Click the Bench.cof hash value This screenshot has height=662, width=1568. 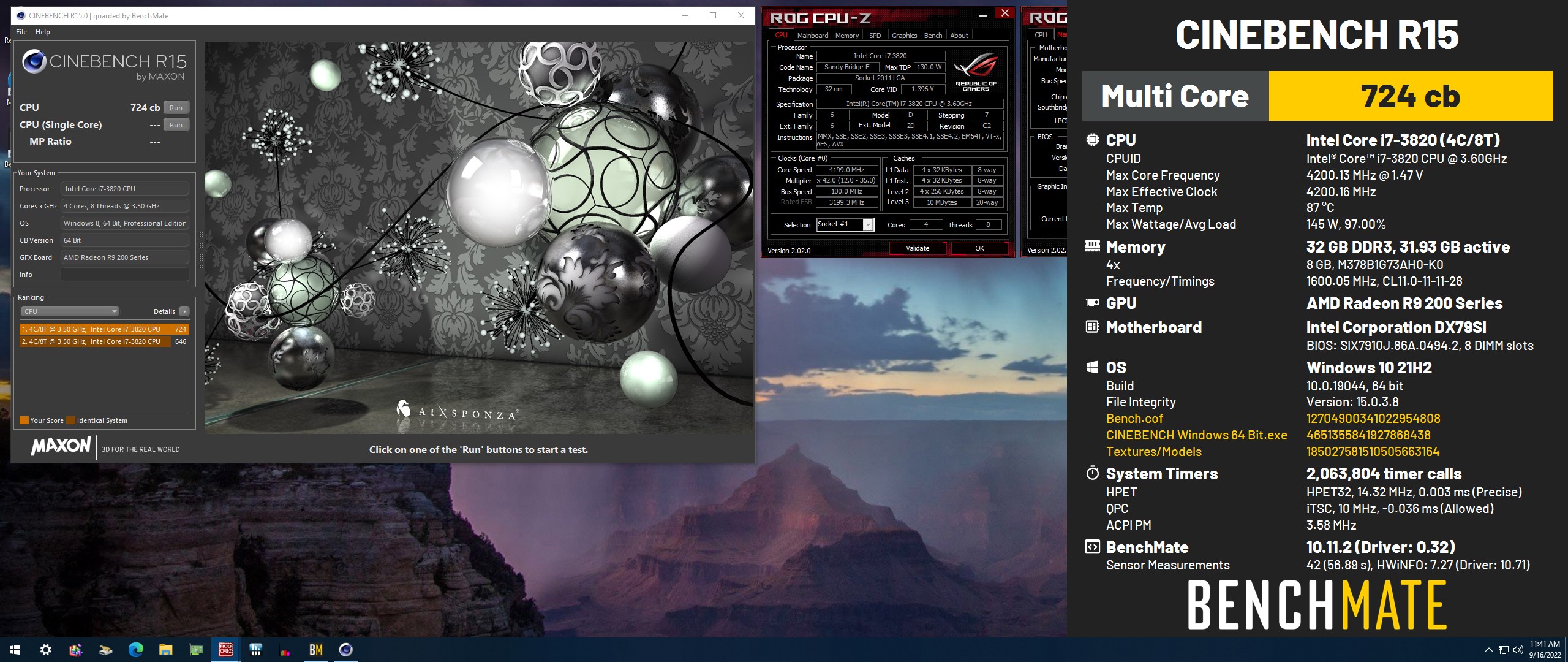pos(1373,419)
